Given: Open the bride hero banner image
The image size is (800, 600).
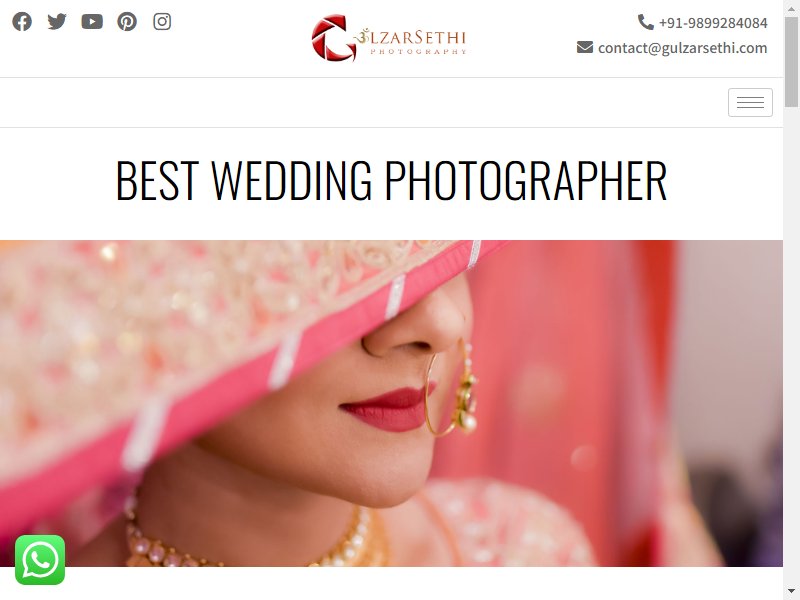Looking at the screenshot, I should (x=391, y=404).
